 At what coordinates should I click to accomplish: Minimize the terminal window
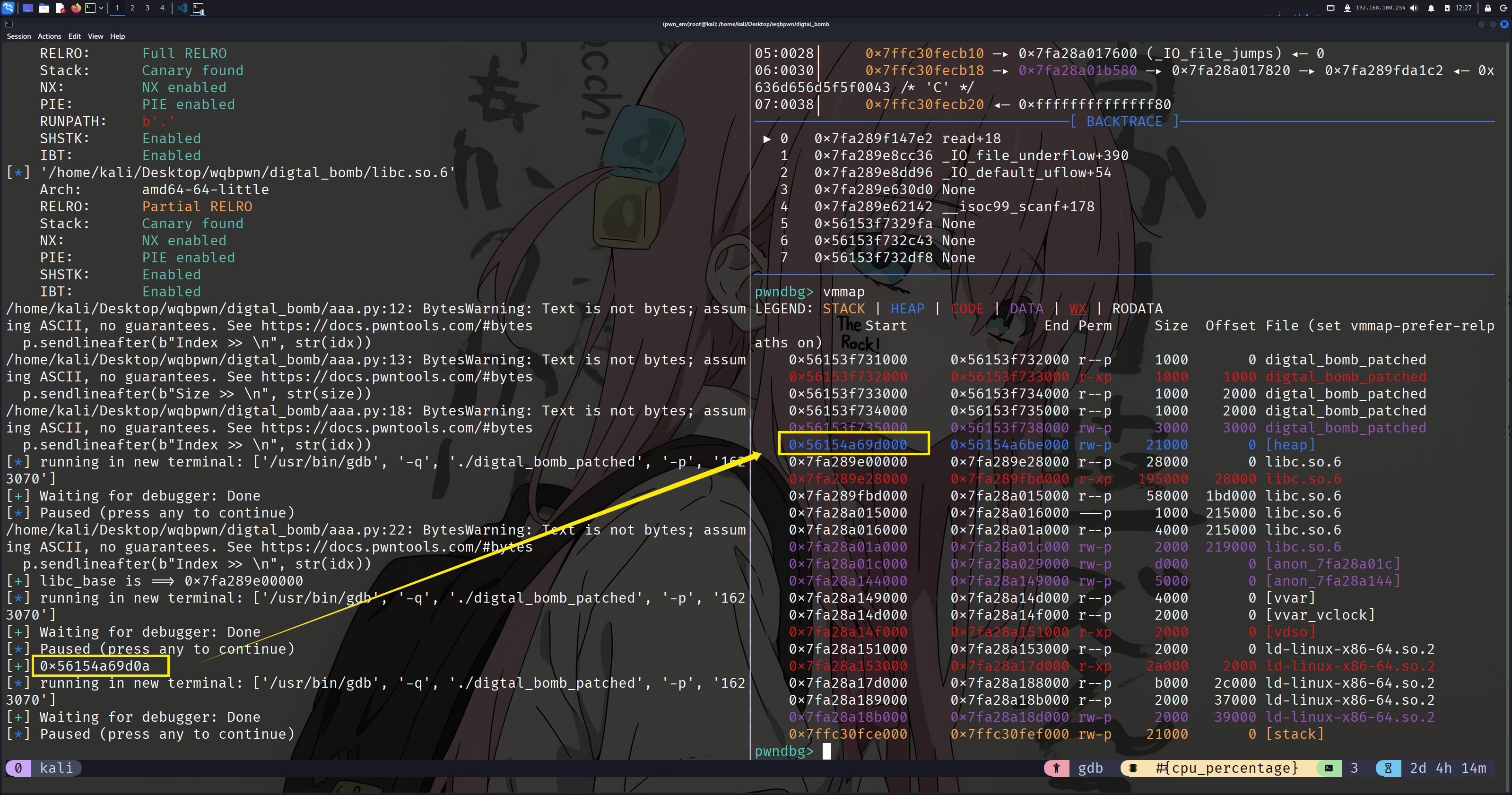[1481, 24]
